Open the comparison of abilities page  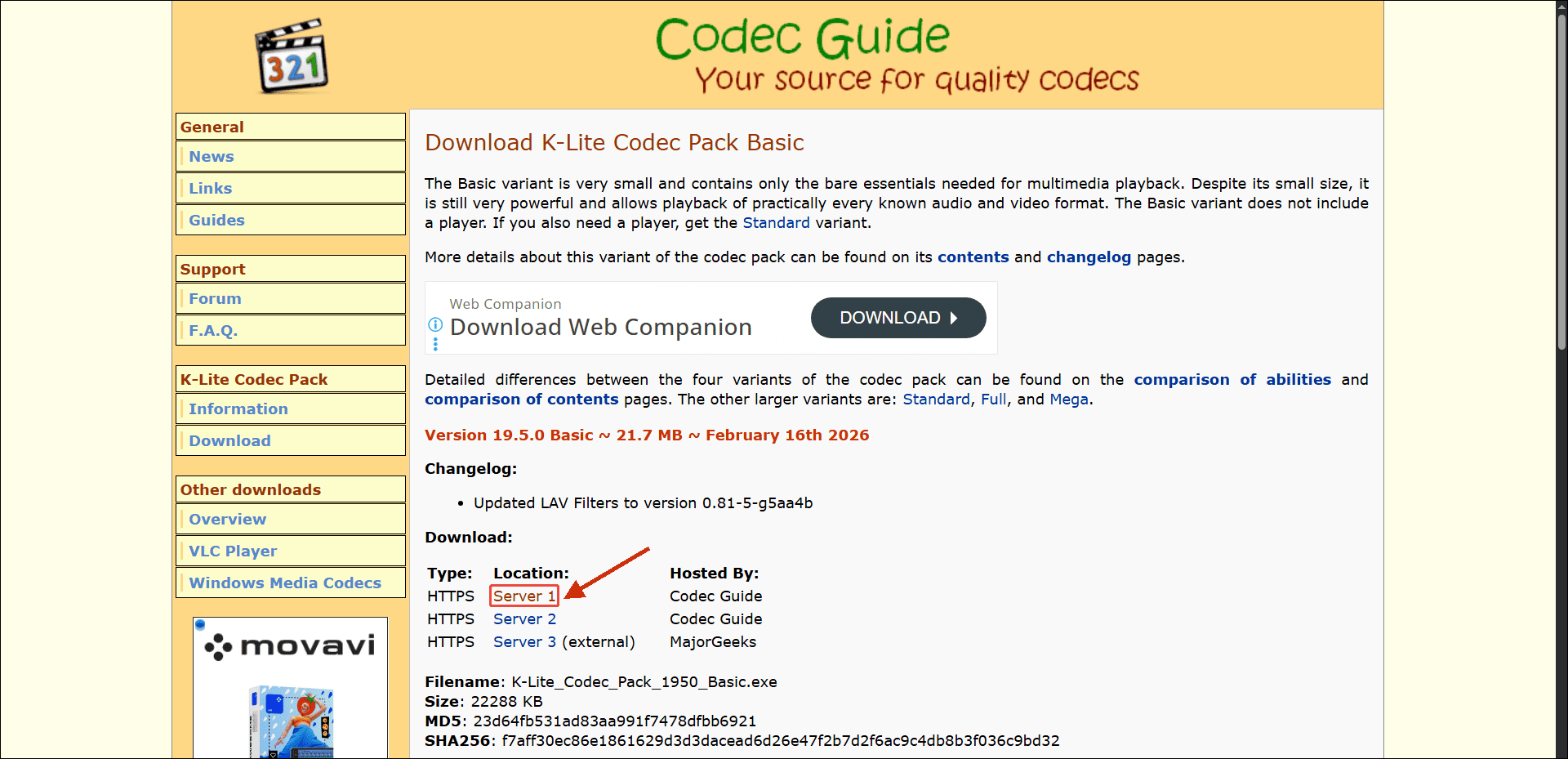1232,379
